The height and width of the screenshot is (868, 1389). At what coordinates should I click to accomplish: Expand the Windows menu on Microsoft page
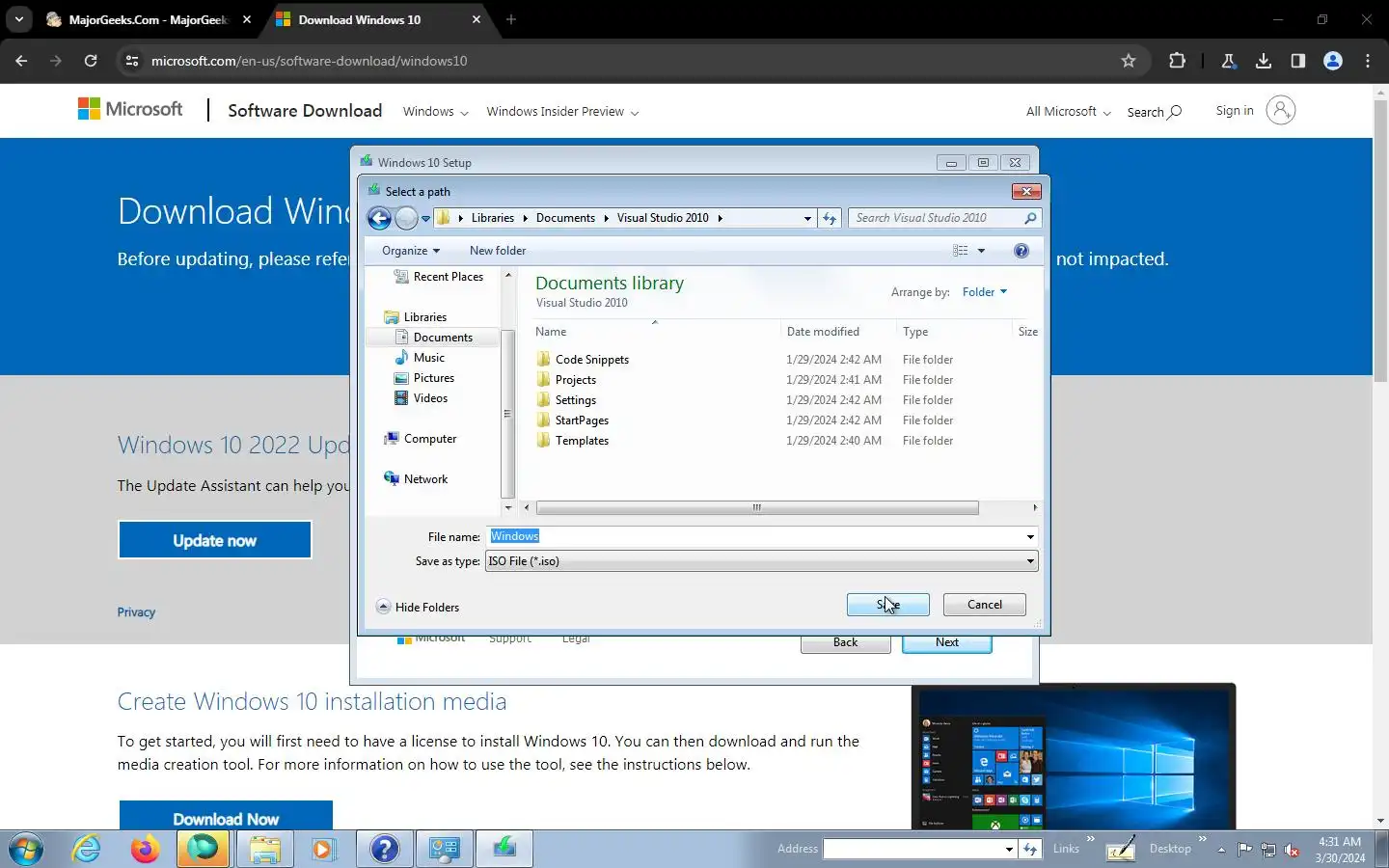click(435, 112)
